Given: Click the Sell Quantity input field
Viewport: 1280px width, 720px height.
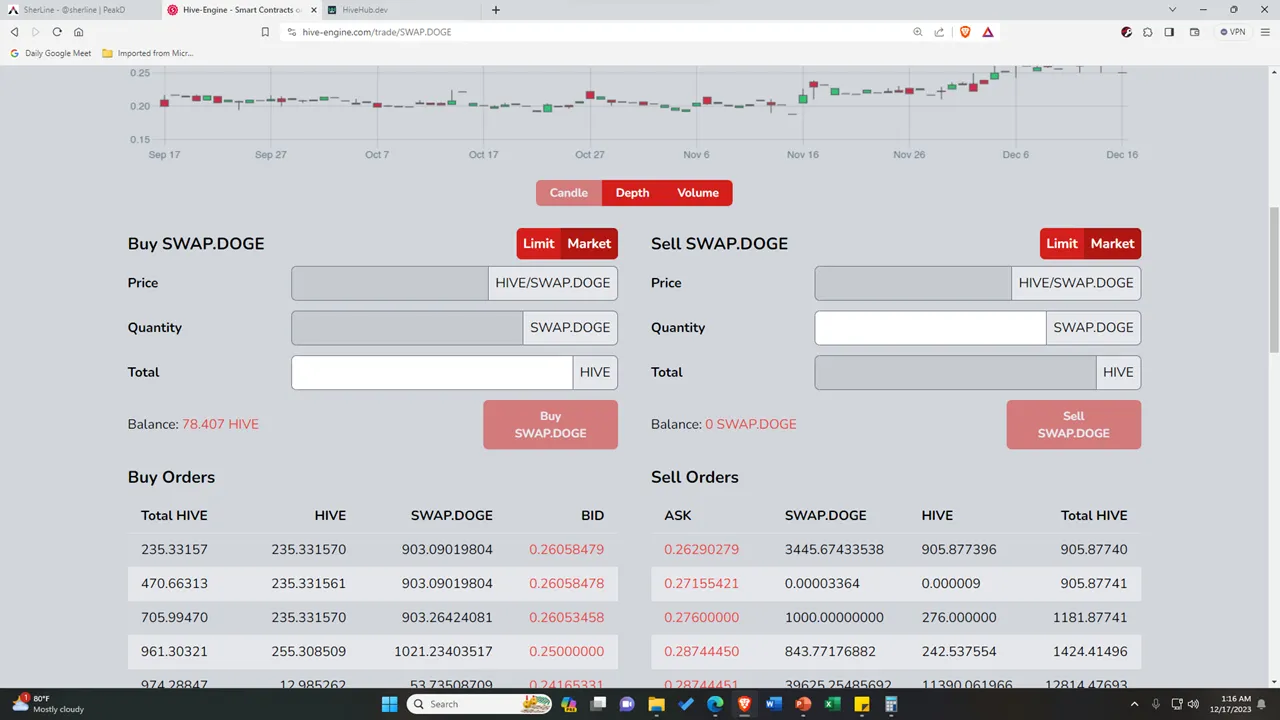Looking at the screenshot, I should point(930,327).
